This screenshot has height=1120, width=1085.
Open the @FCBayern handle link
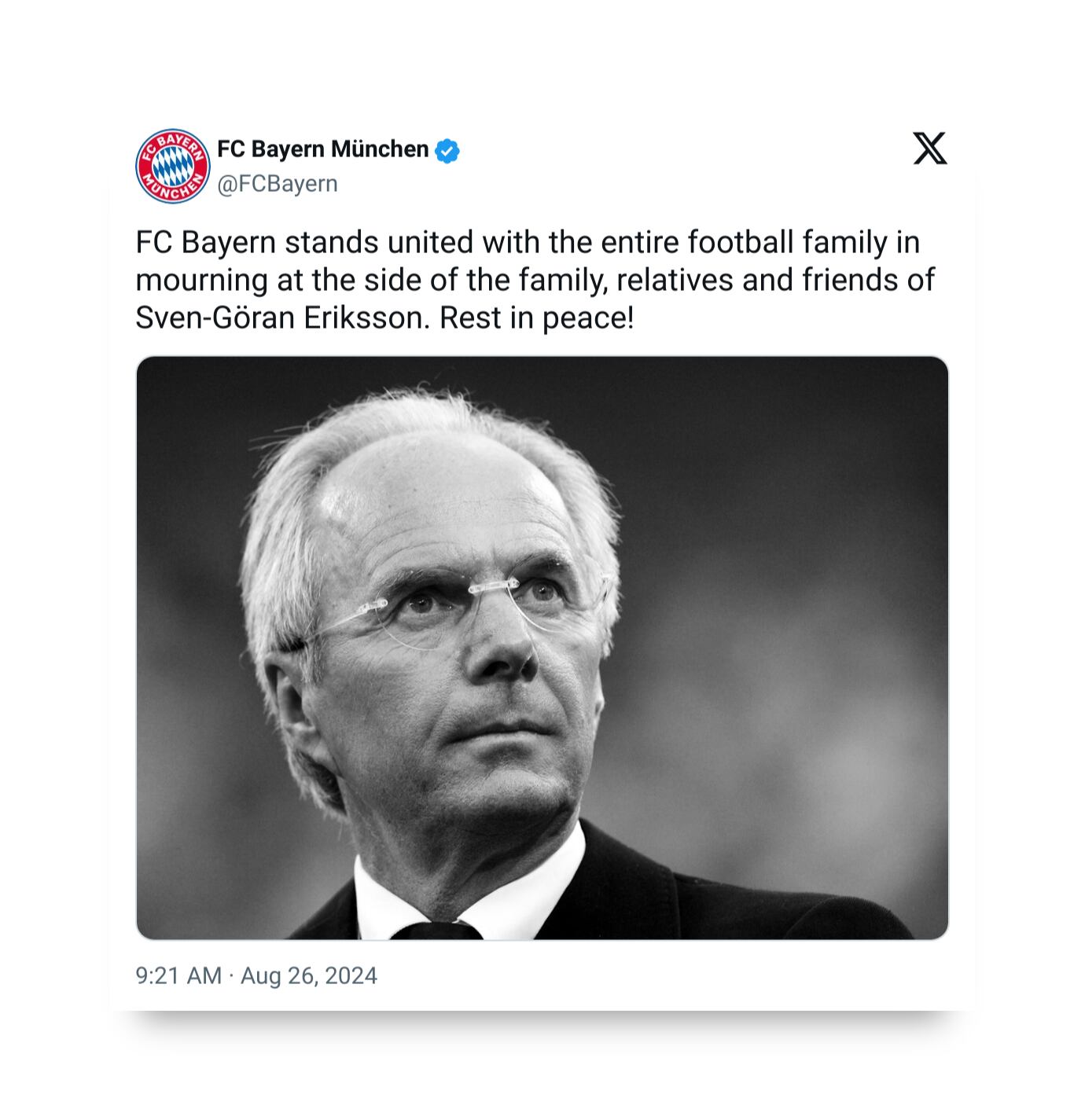[277, 184]
